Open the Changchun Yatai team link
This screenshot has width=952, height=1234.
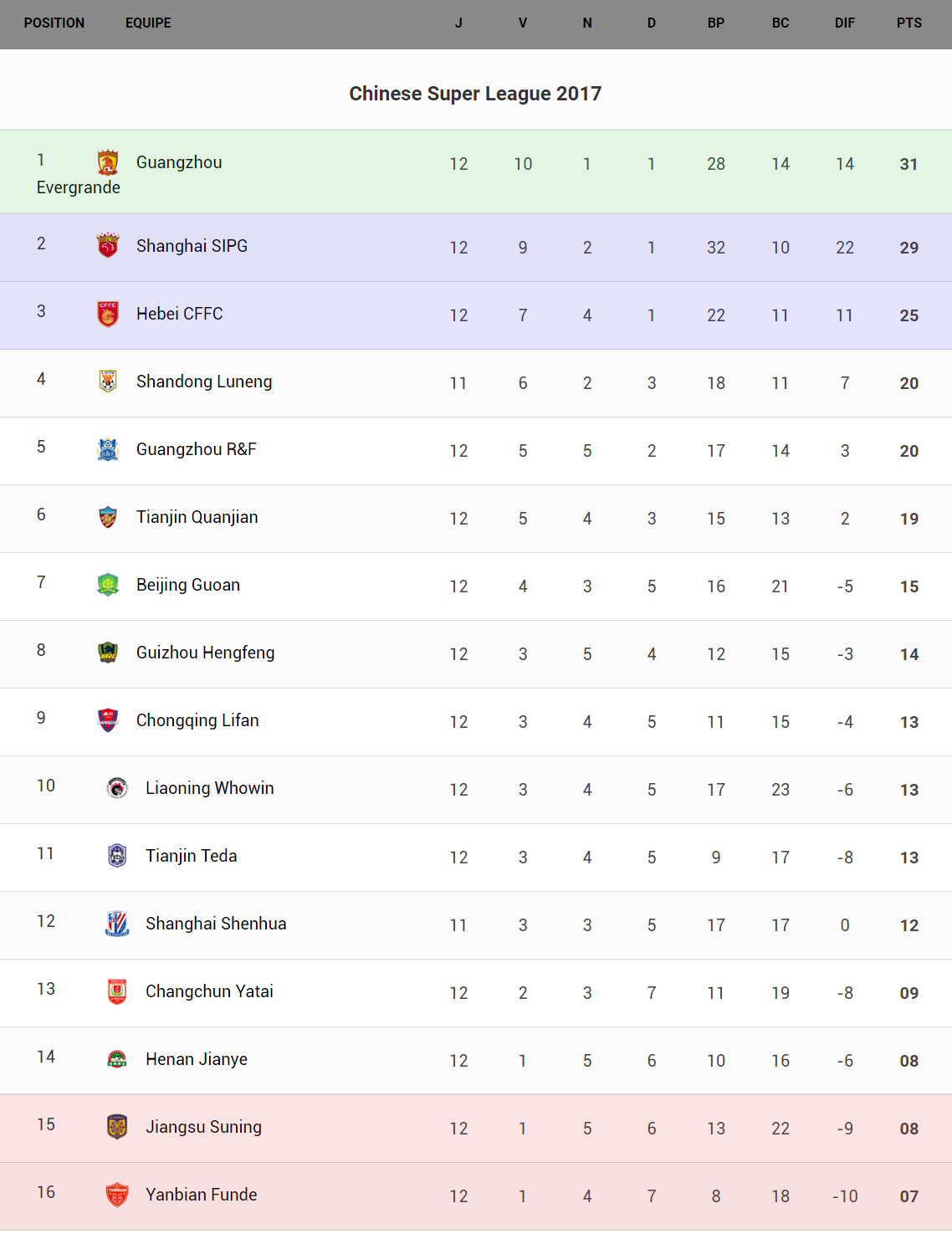[x=209, y=991]
